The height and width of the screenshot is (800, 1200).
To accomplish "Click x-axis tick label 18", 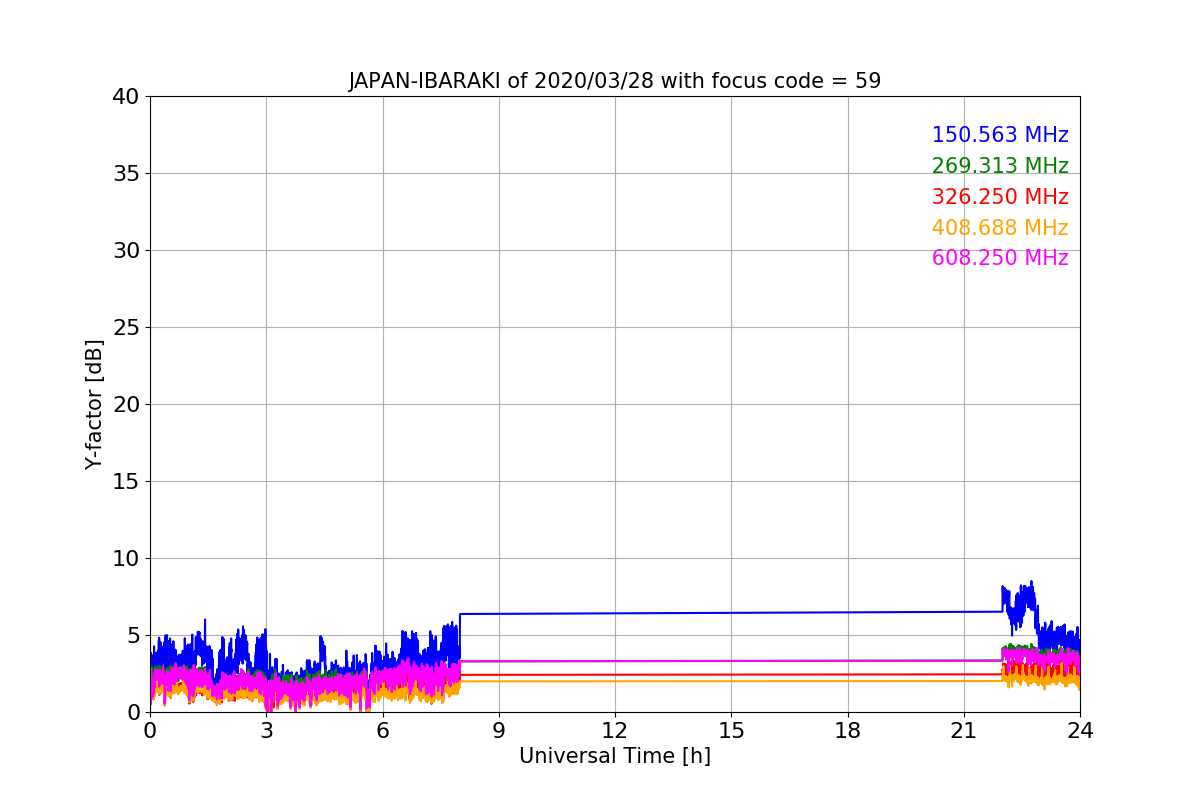I will (x=847, y=731).
